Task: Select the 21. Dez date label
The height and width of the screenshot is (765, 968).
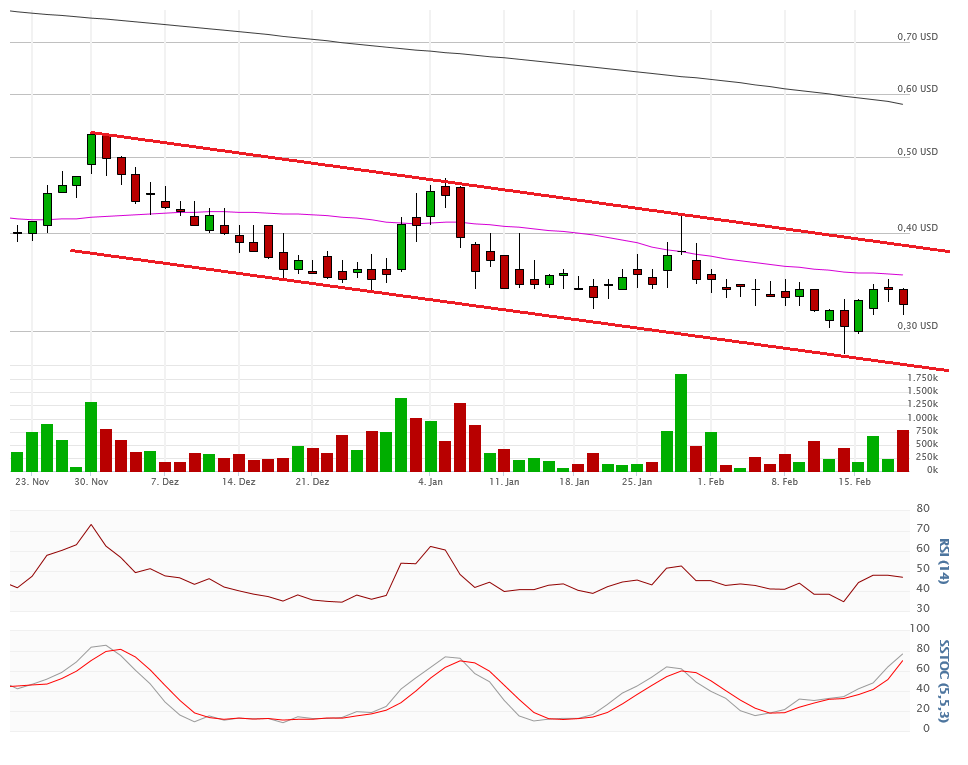Action: [312, 482]
